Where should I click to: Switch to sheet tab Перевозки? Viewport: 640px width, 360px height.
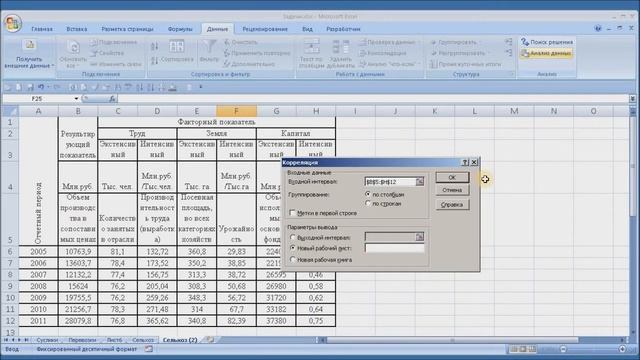click(x=82, y=340)
